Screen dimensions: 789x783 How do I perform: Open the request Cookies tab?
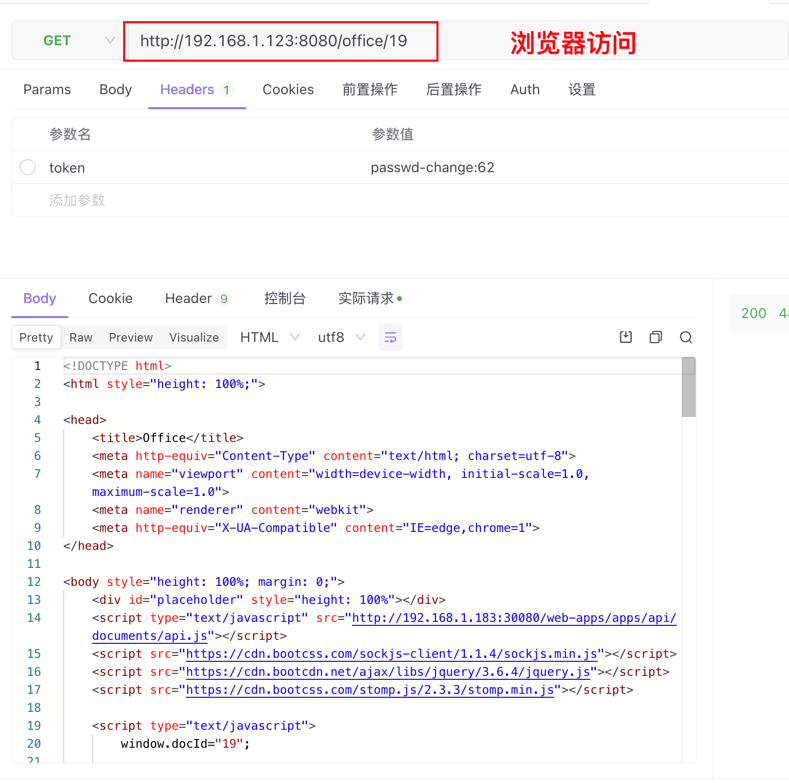(x=288, y=90)
